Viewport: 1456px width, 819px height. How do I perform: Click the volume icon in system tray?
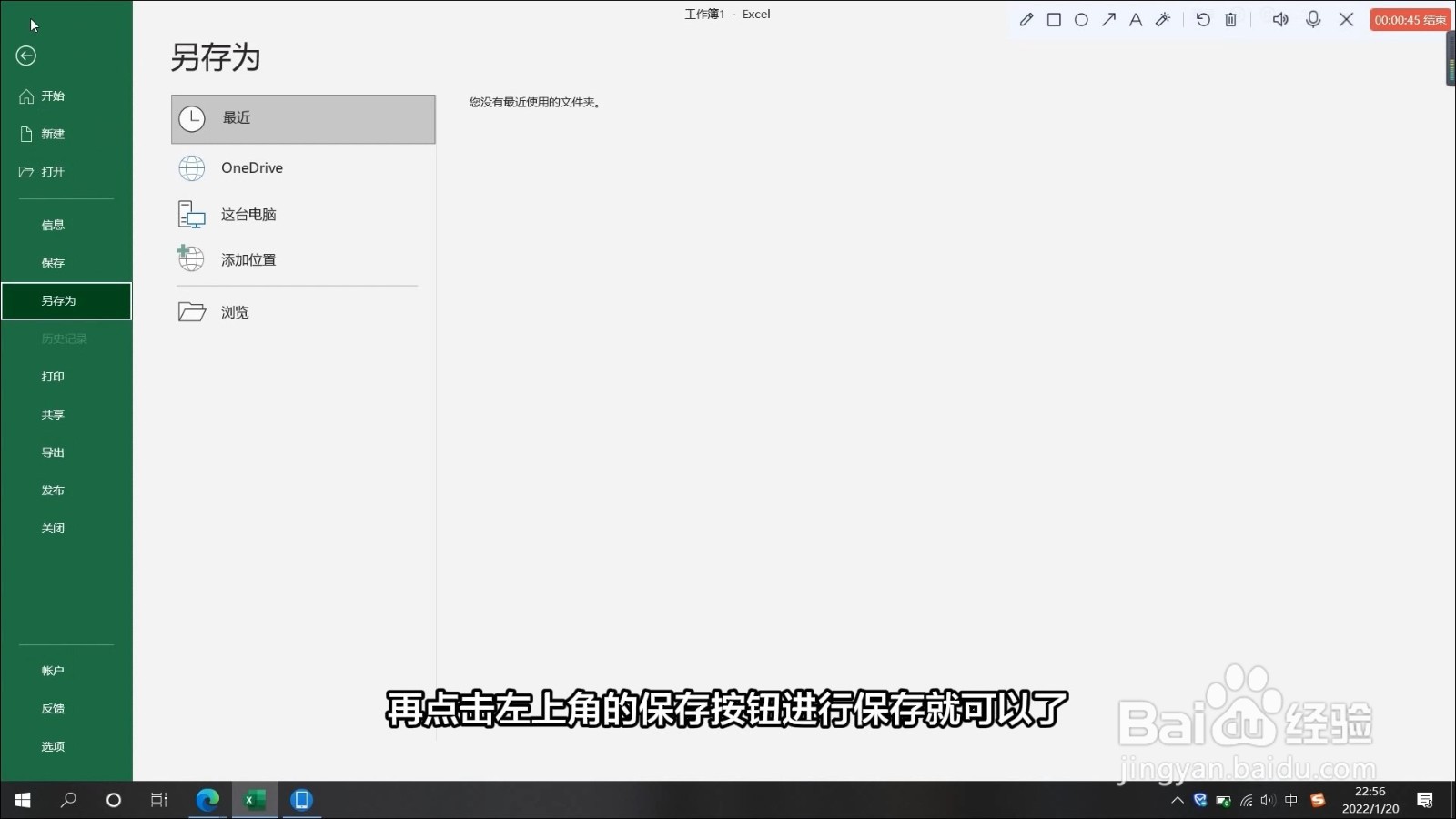click(x=1269, y=801)
